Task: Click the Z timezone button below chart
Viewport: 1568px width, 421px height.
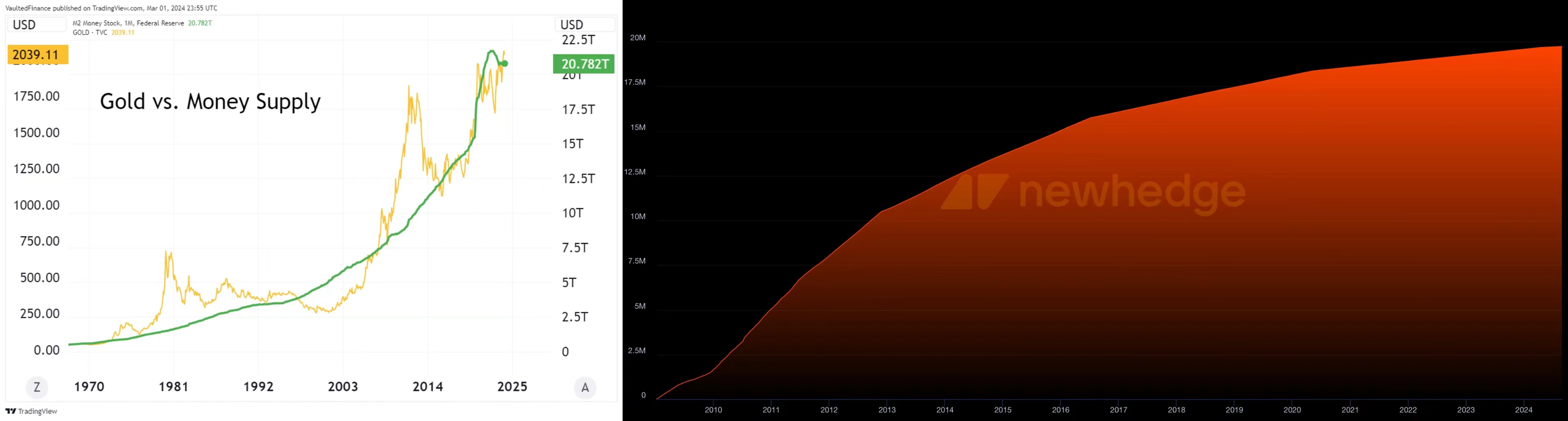Action: tap(37, 387)
